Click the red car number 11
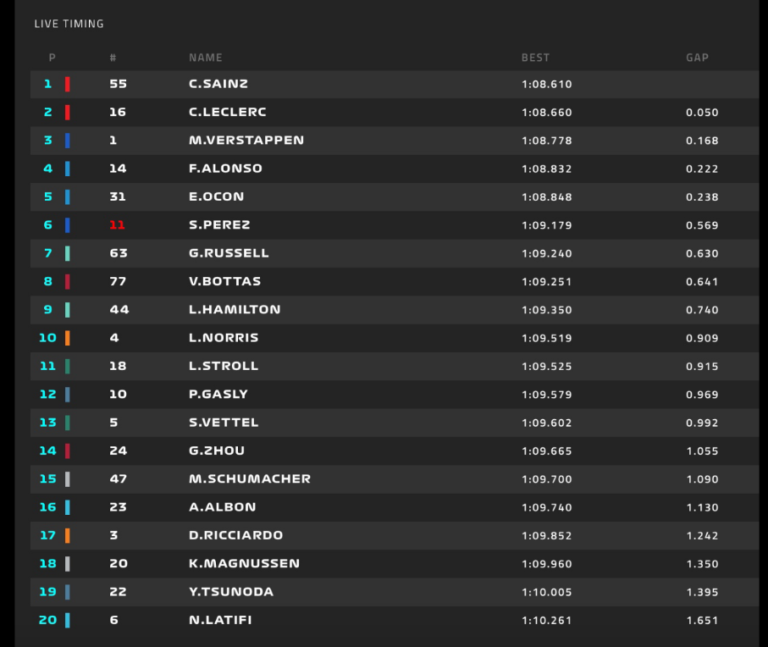This screenshot has width=768, height=647. [x=118, y=226]
